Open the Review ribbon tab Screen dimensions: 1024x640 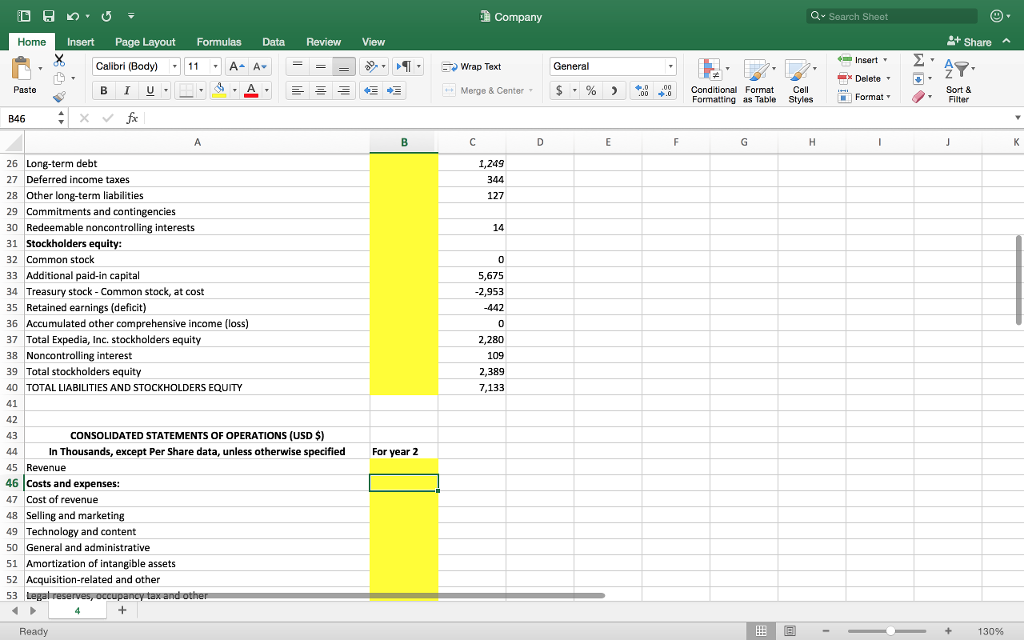pyautogui.click(x=323, y=42)
